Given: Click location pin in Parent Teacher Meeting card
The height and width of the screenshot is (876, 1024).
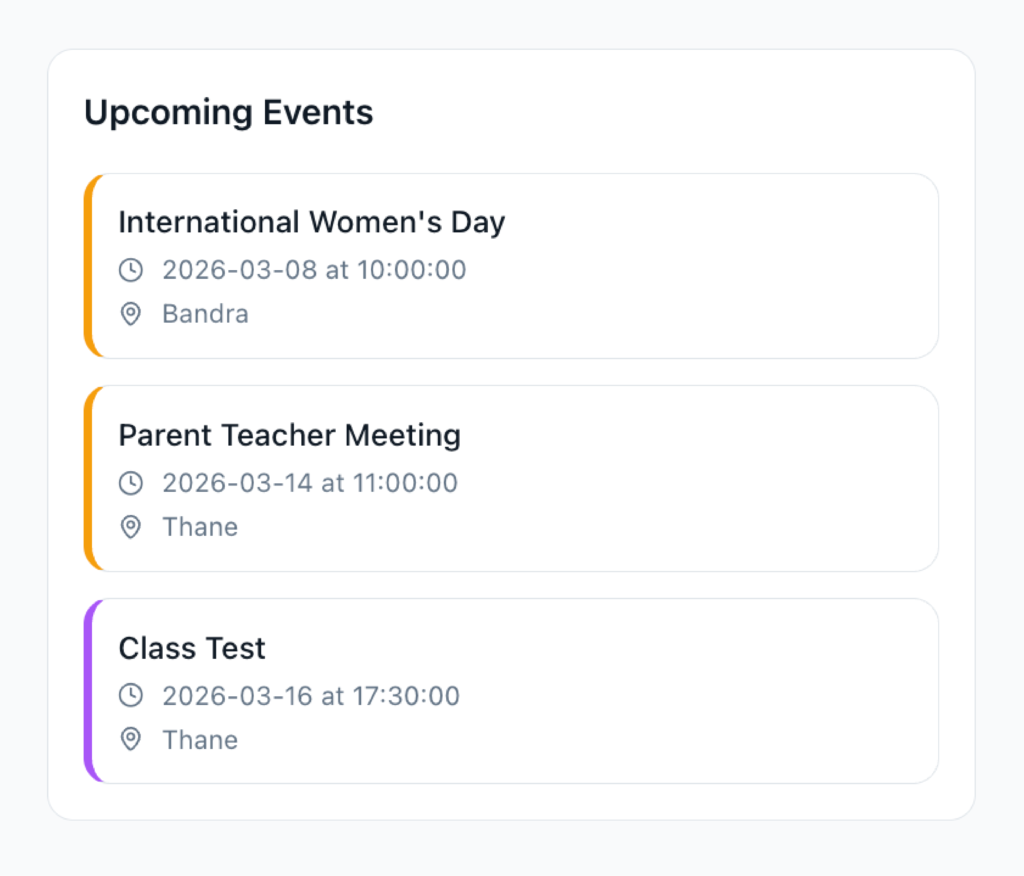Looking at the screenshot, I should pyautogui.click(x=131, y=527).
